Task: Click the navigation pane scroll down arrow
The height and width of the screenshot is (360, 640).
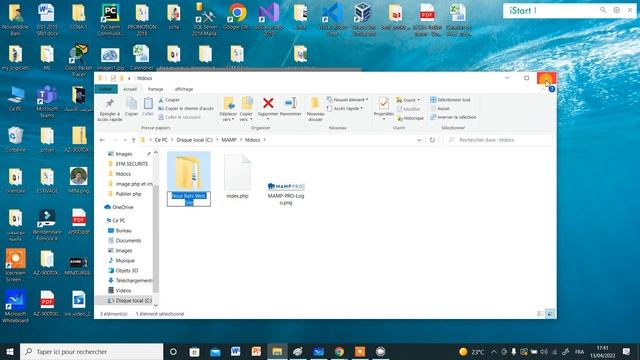Action: pyautogui.click(x=156, y=305)
